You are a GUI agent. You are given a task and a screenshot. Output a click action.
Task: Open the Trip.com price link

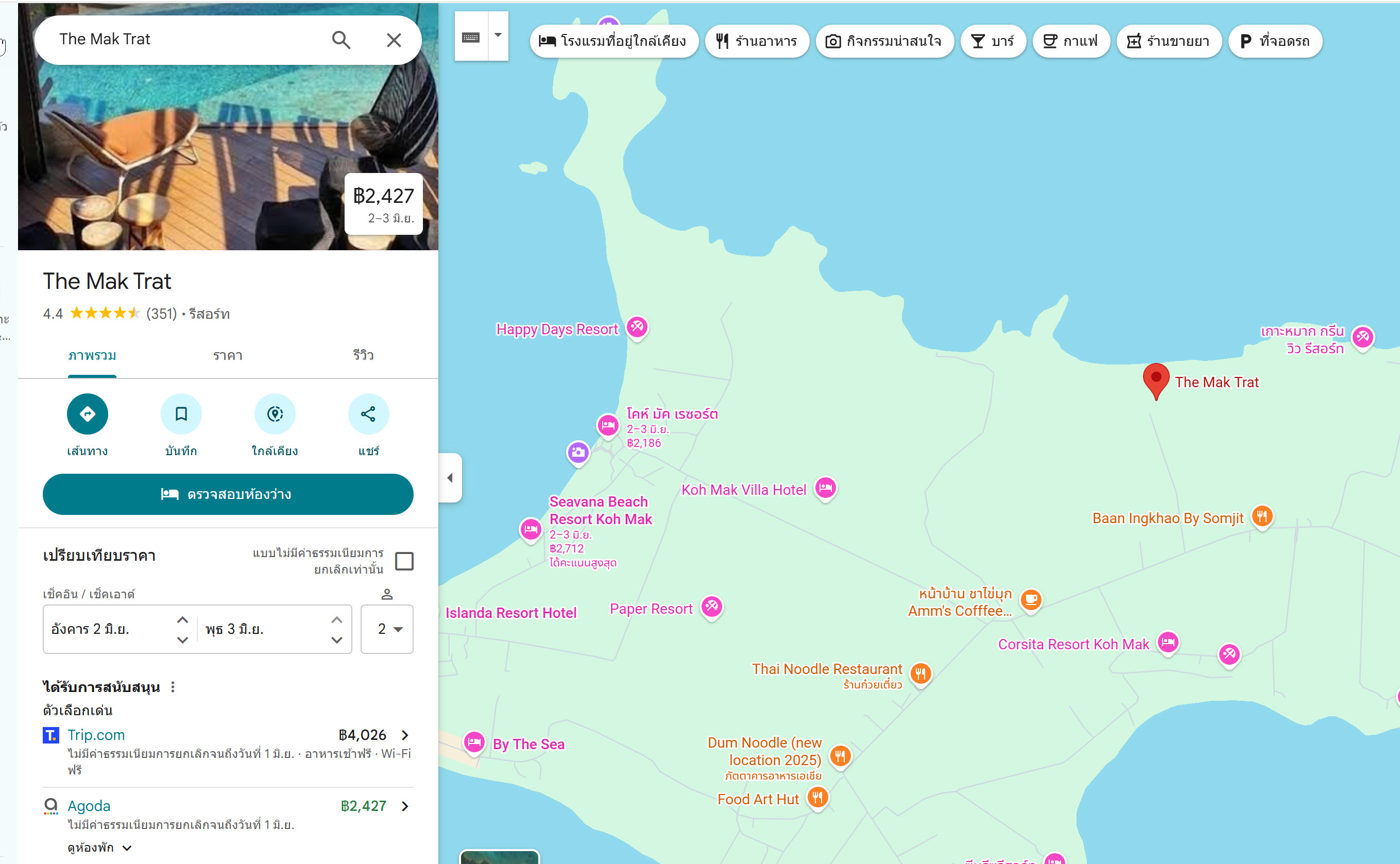click(228, 735)
